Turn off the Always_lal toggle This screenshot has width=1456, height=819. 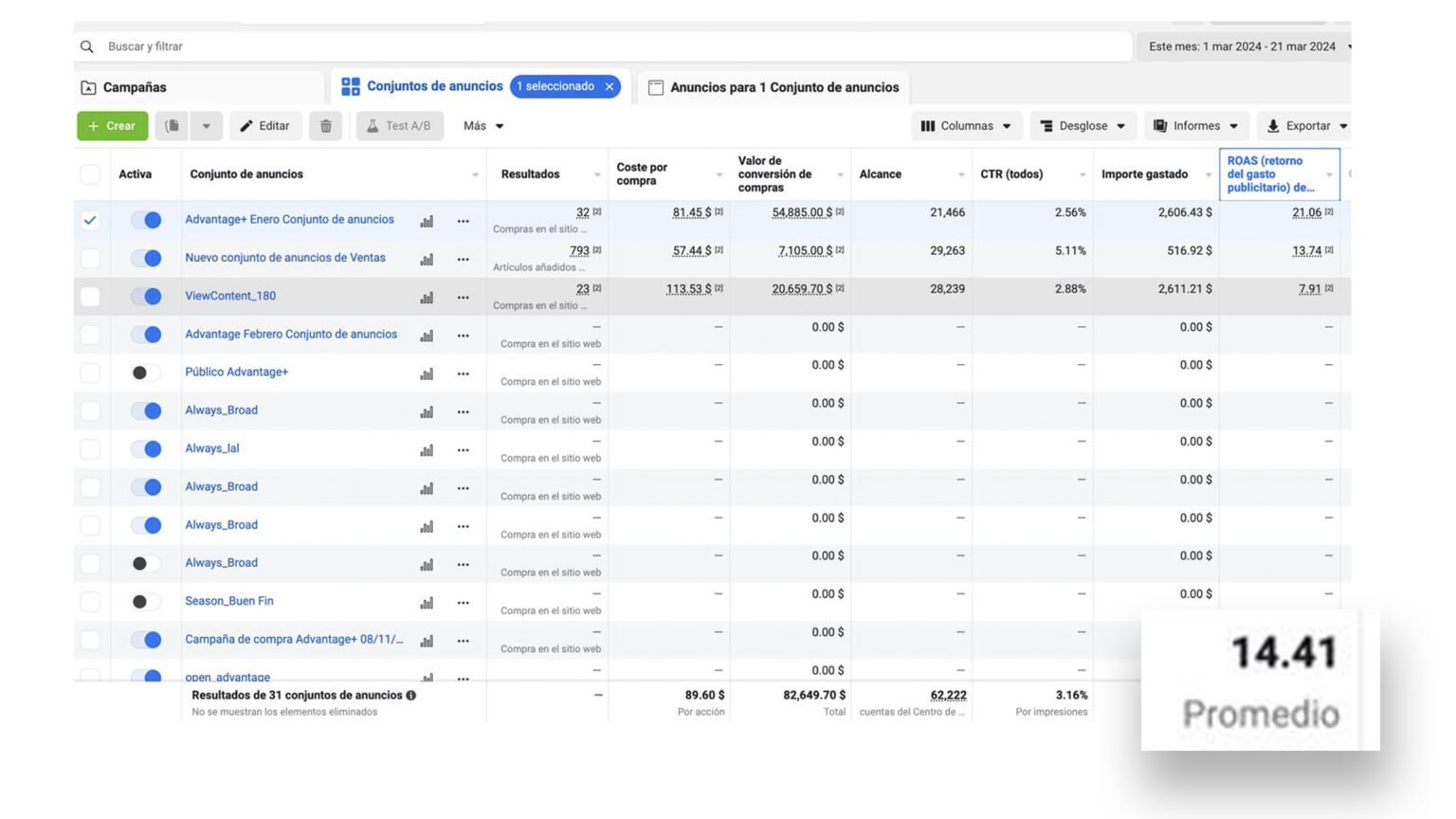click(x=146, y=448)
